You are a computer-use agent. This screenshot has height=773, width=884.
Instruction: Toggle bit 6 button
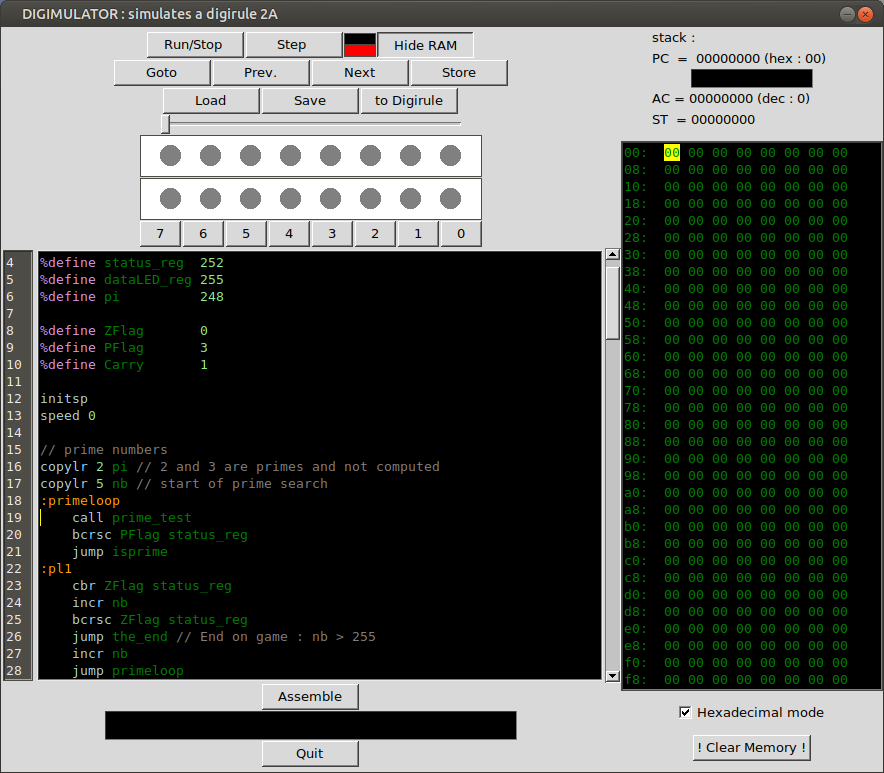[204, 234]
